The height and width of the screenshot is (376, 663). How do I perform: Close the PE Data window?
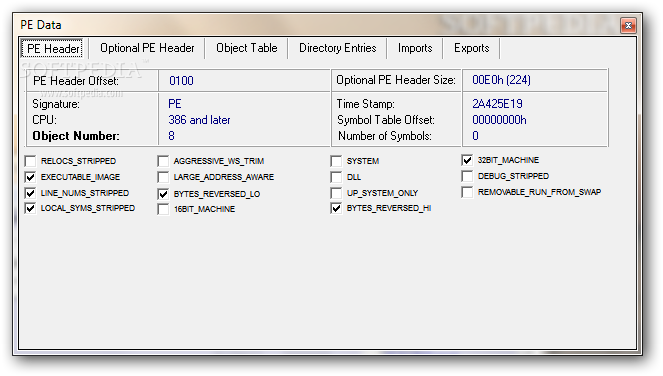pos(628,25)
